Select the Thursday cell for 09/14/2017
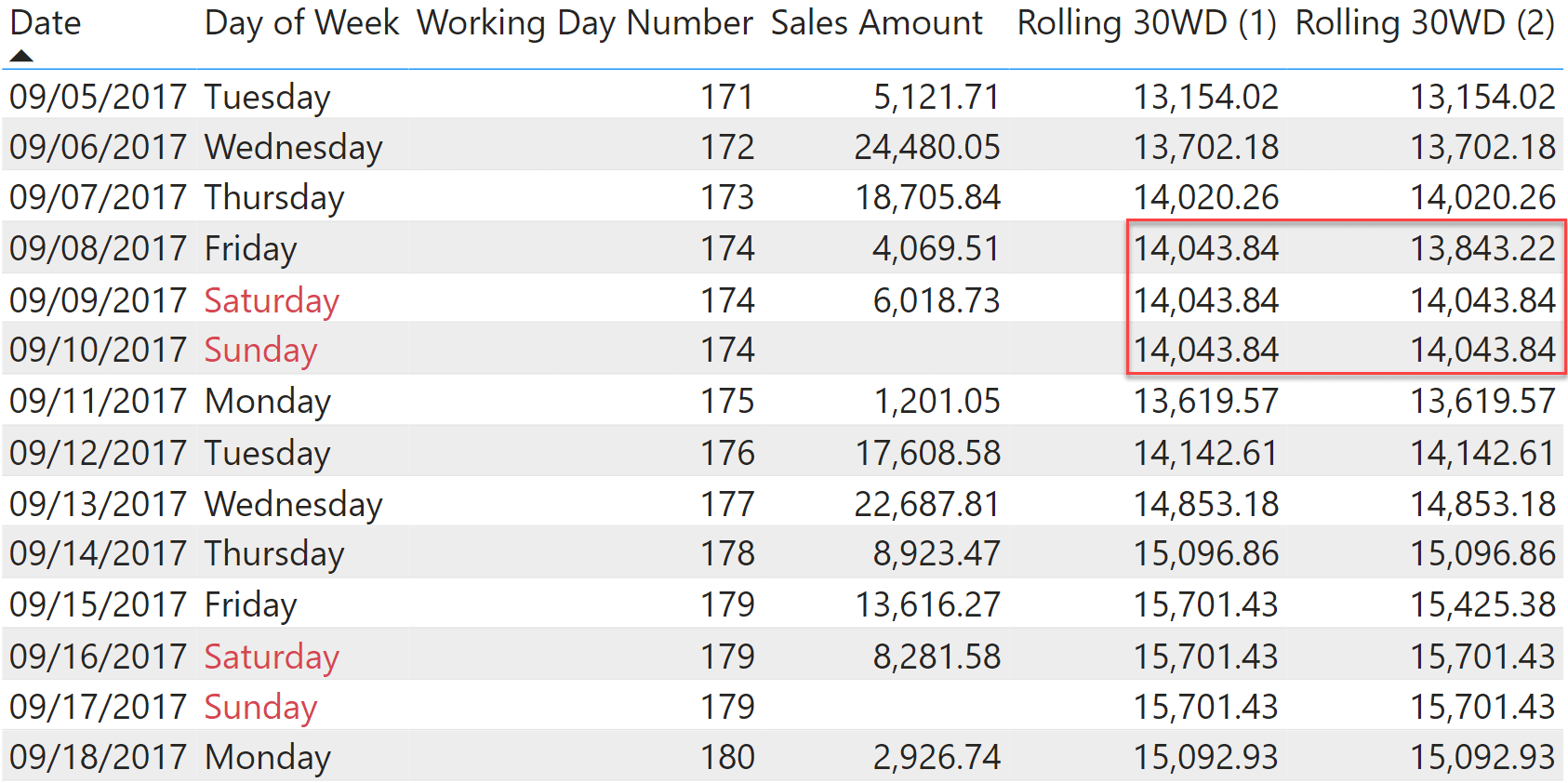The width and height of the screenshot is (1568, 783). tap(274, 553)
